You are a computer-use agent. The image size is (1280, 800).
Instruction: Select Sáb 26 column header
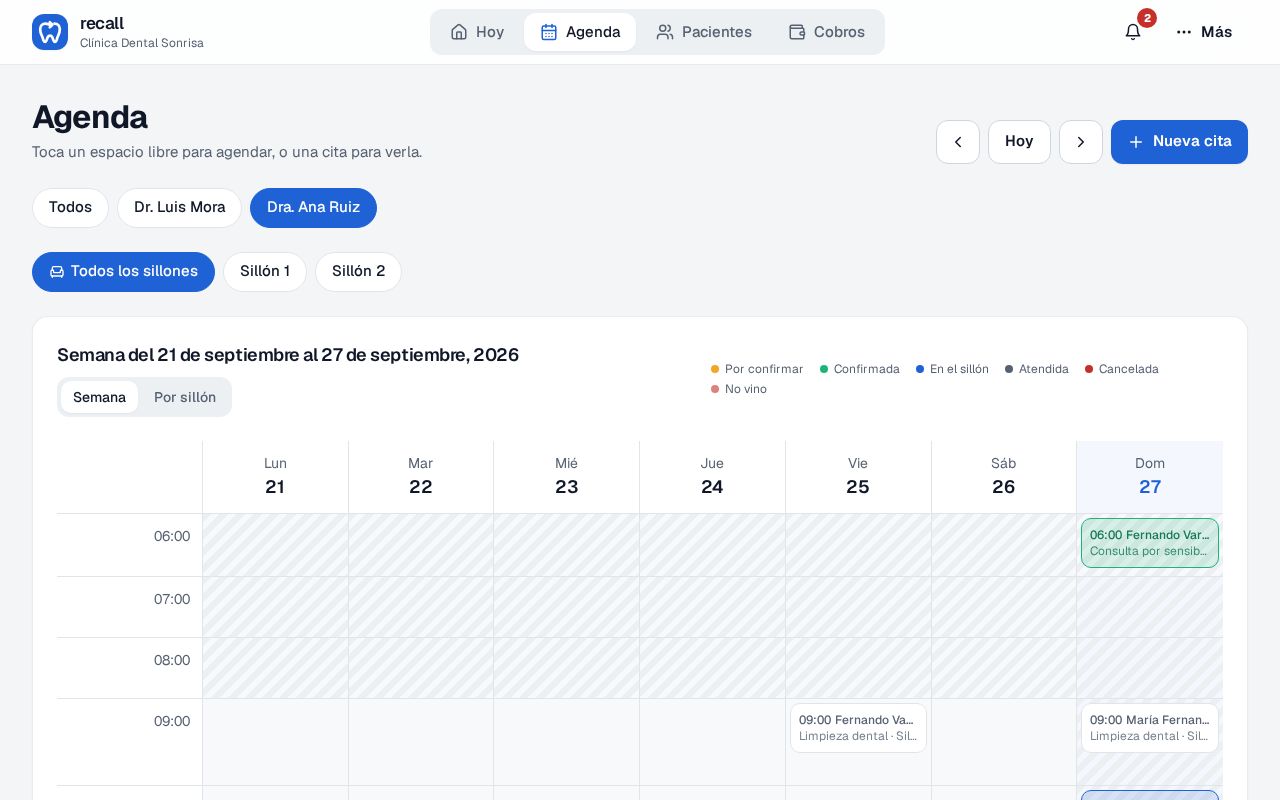coord(1004,477)
